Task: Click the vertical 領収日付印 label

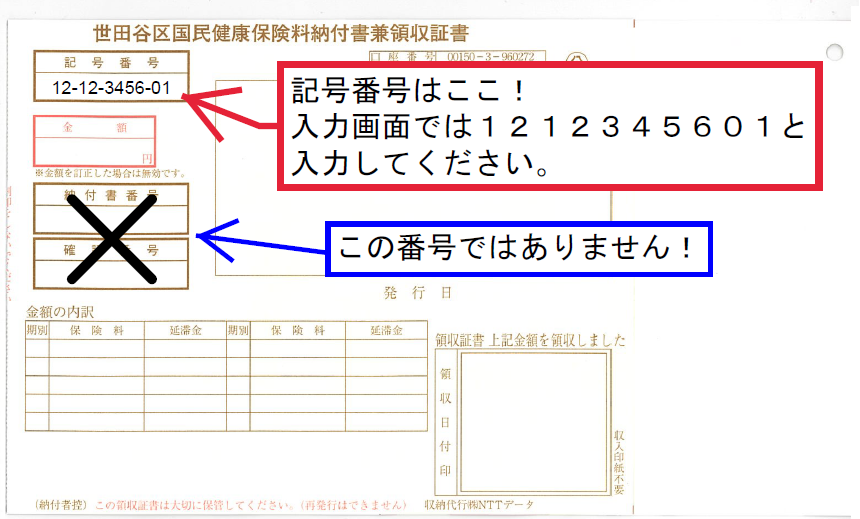Action: (445, 422)
